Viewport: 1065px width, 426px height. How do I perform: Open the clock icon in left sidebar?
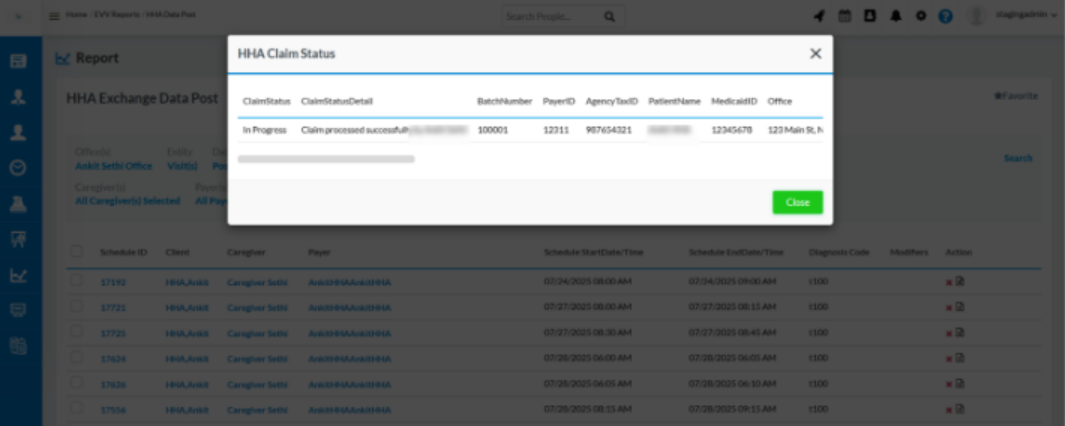pyautogui.click(x=18, y=168)
